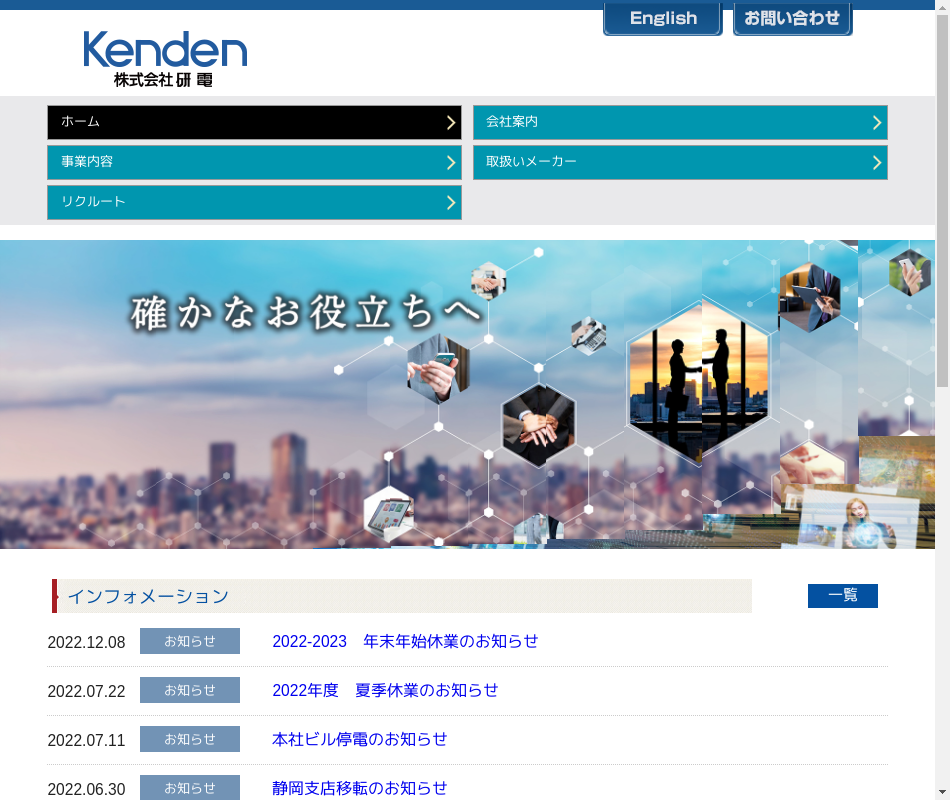Viewport: 950px width, 800px height.
Task: Click chevron arrow on リクルート menu
Action: click(x=451, y=202)
